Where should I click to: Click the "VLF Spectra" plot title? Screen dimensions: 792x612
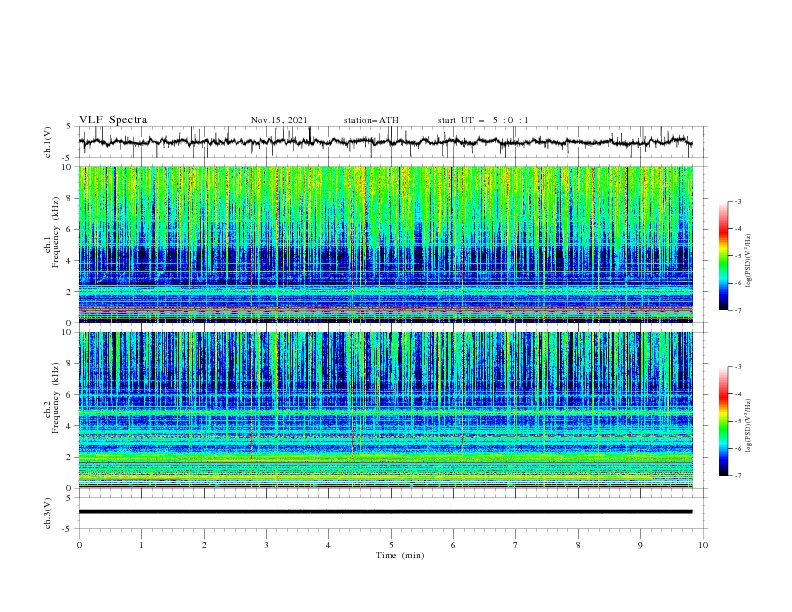coord(113,120)
